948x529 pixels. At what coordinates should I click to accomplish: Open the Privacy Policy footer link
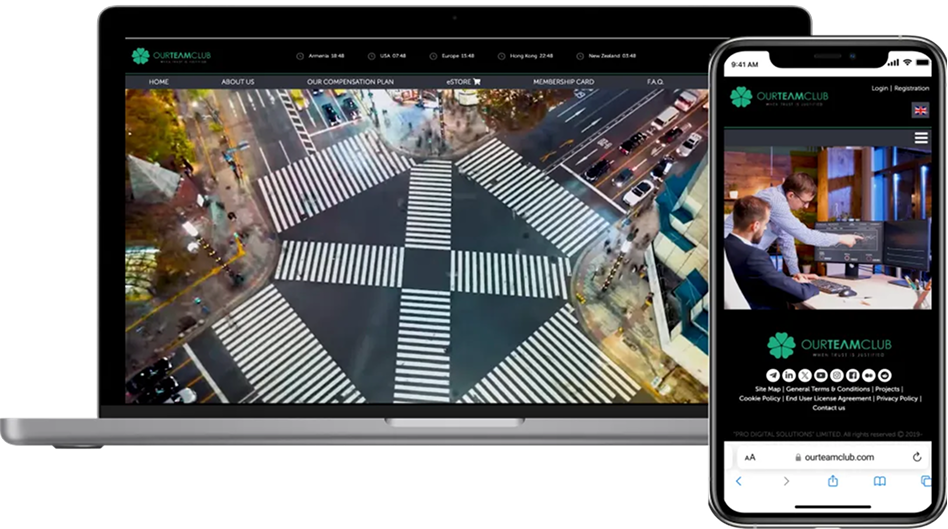click(896, 398)
